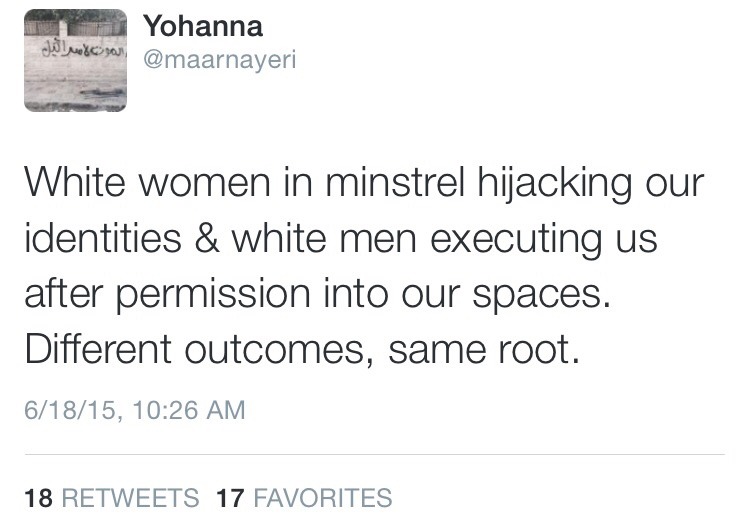Click the number 17 beside FAVORITES

(x=231, y=497)
